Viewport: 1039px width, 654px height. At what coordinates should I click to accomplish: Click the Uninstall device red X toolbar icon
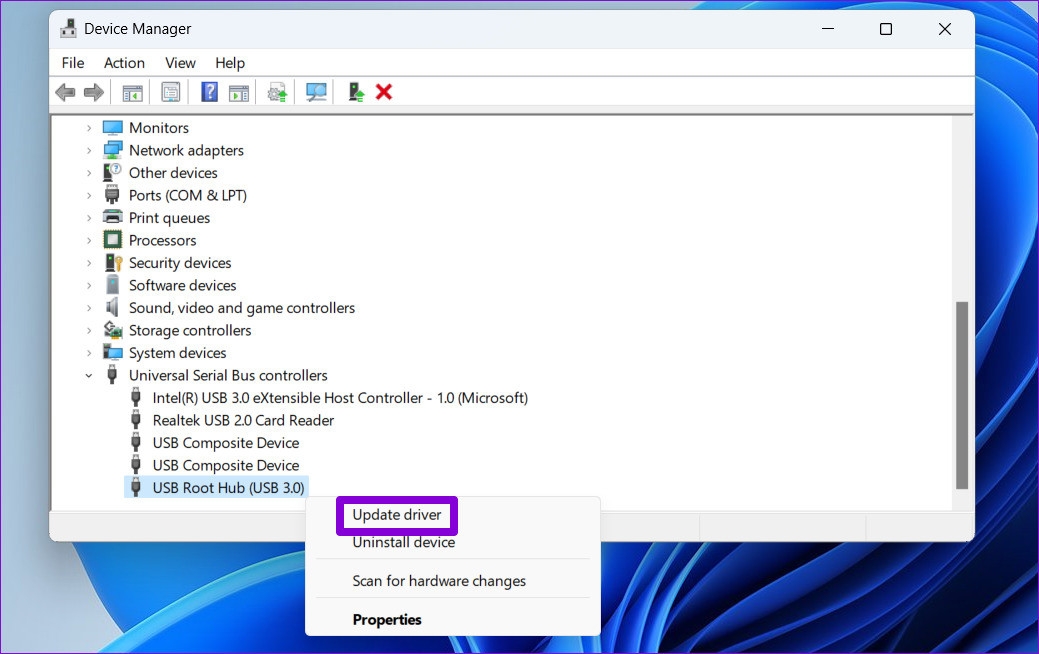[384, 91]
